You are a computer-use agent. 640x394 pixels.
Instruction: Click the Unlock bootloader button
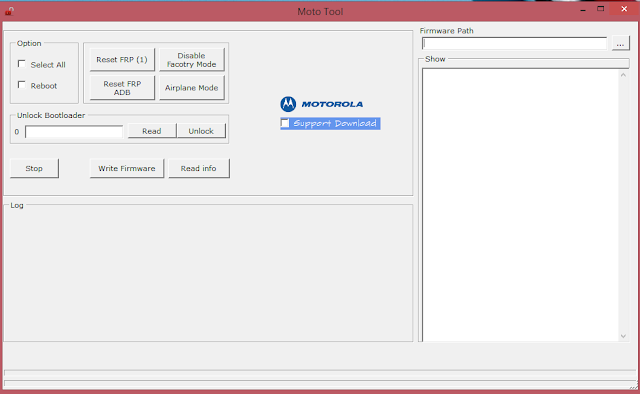[x=201, y=131]
